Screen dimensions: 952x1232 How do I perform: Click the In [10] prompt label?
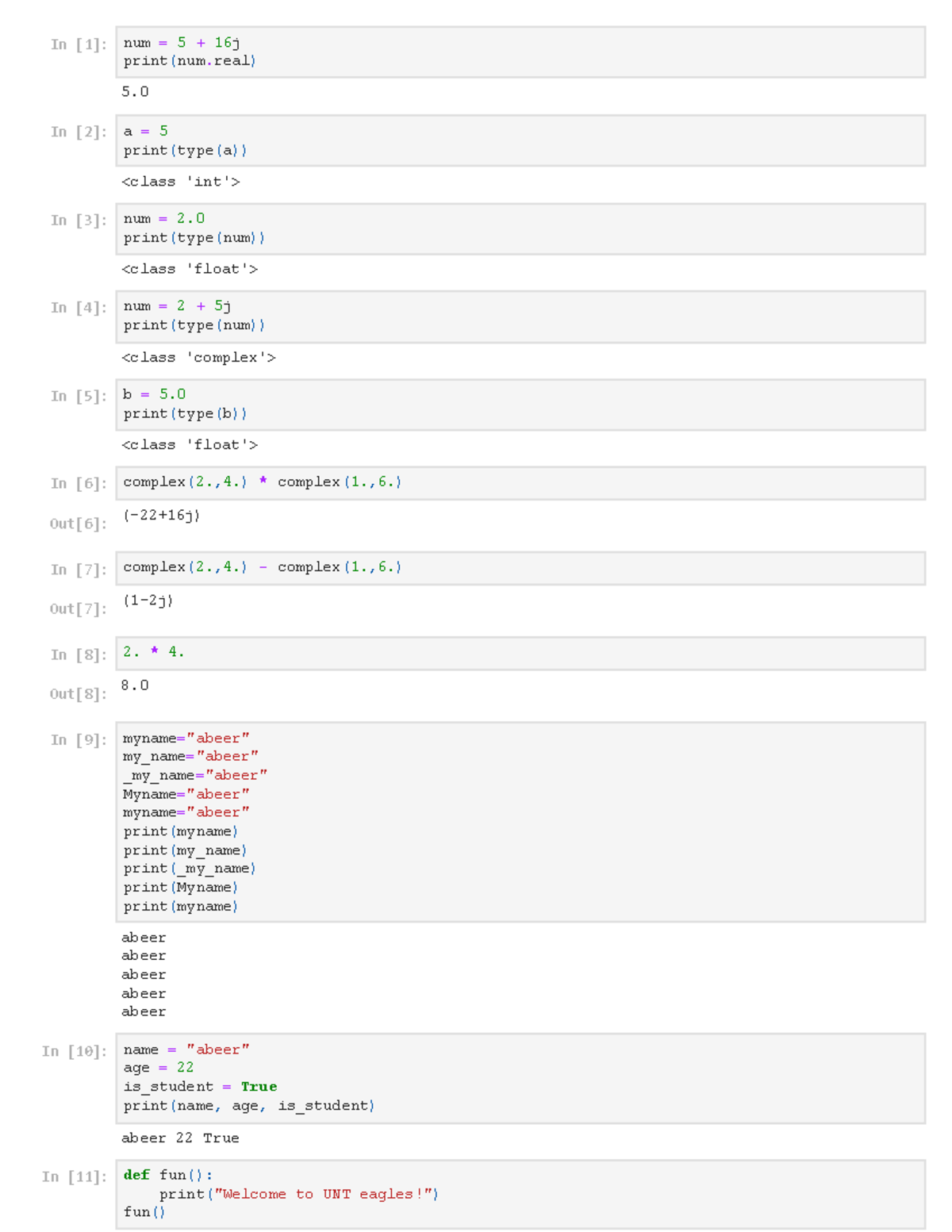[x=74, y=1051]
